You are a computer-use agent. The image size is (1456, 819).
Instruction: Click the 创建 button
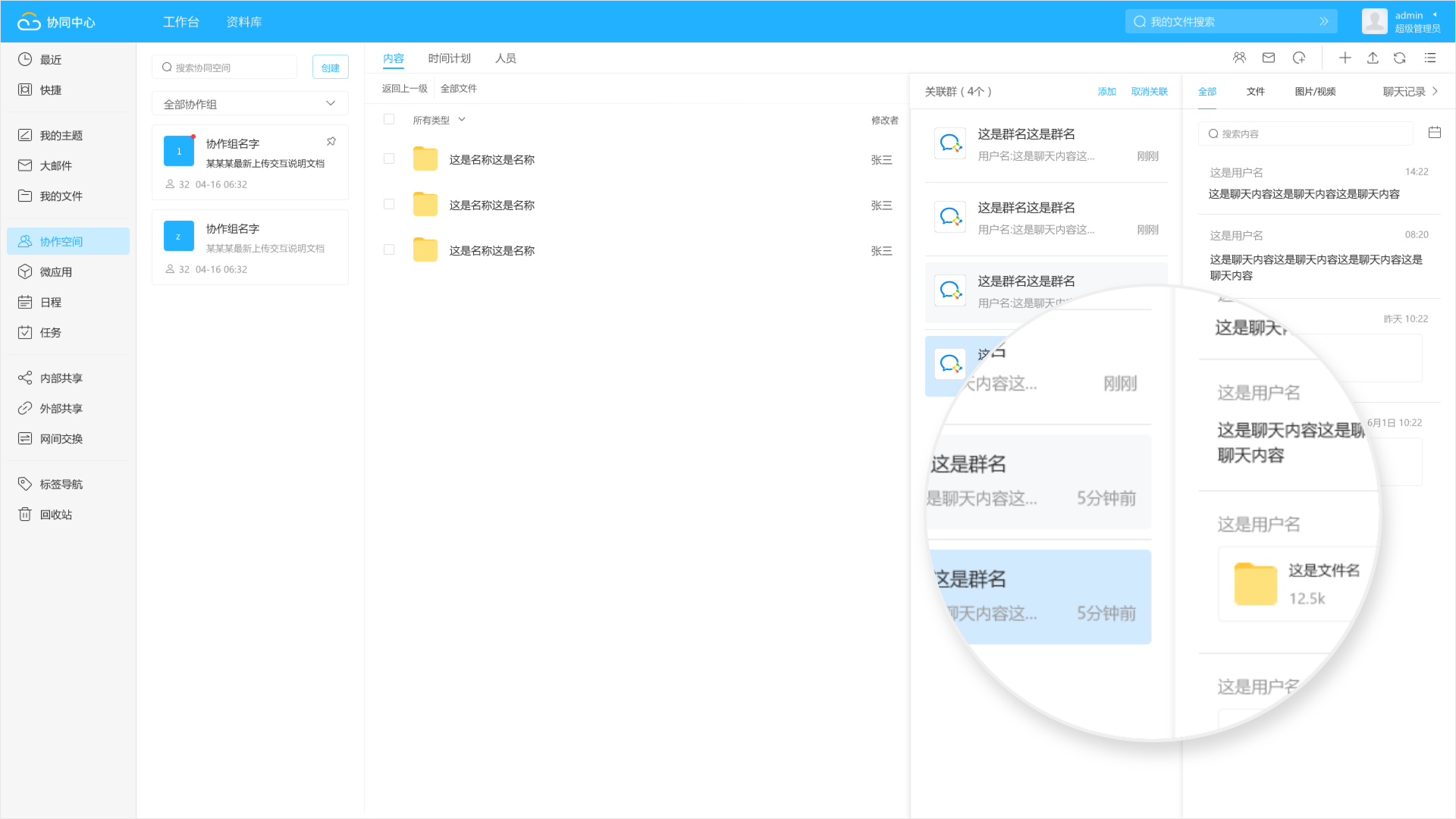tap(331, 67)
